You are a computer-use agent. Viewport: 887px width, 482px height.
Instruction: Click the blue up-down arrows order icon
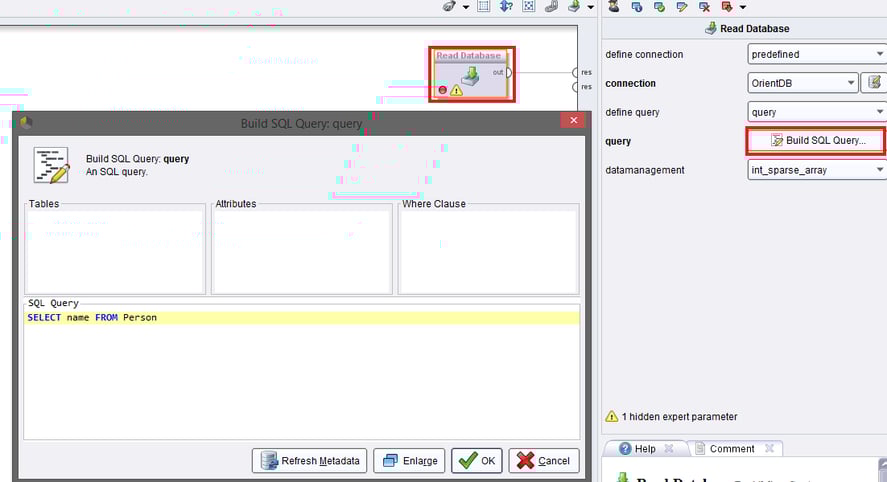(506, 6)
